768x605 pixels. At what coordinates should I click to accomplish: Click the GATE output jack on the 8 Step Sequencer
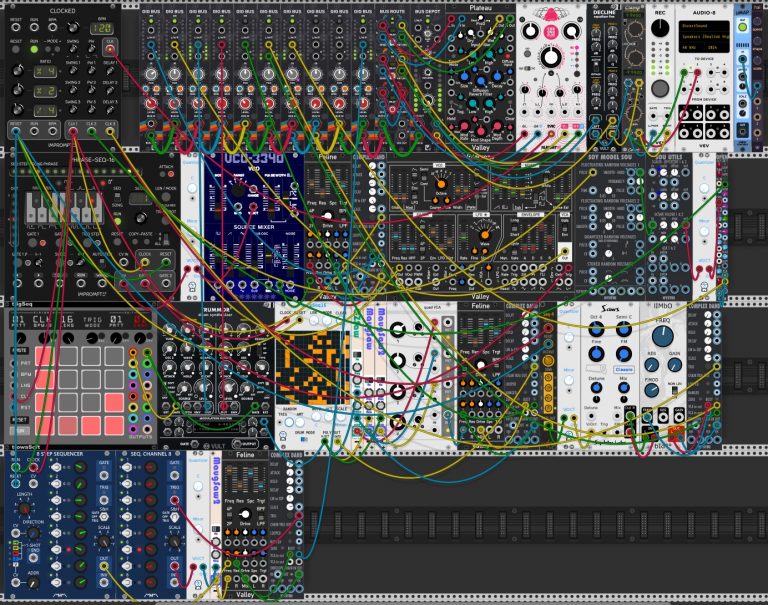point(104,476)
